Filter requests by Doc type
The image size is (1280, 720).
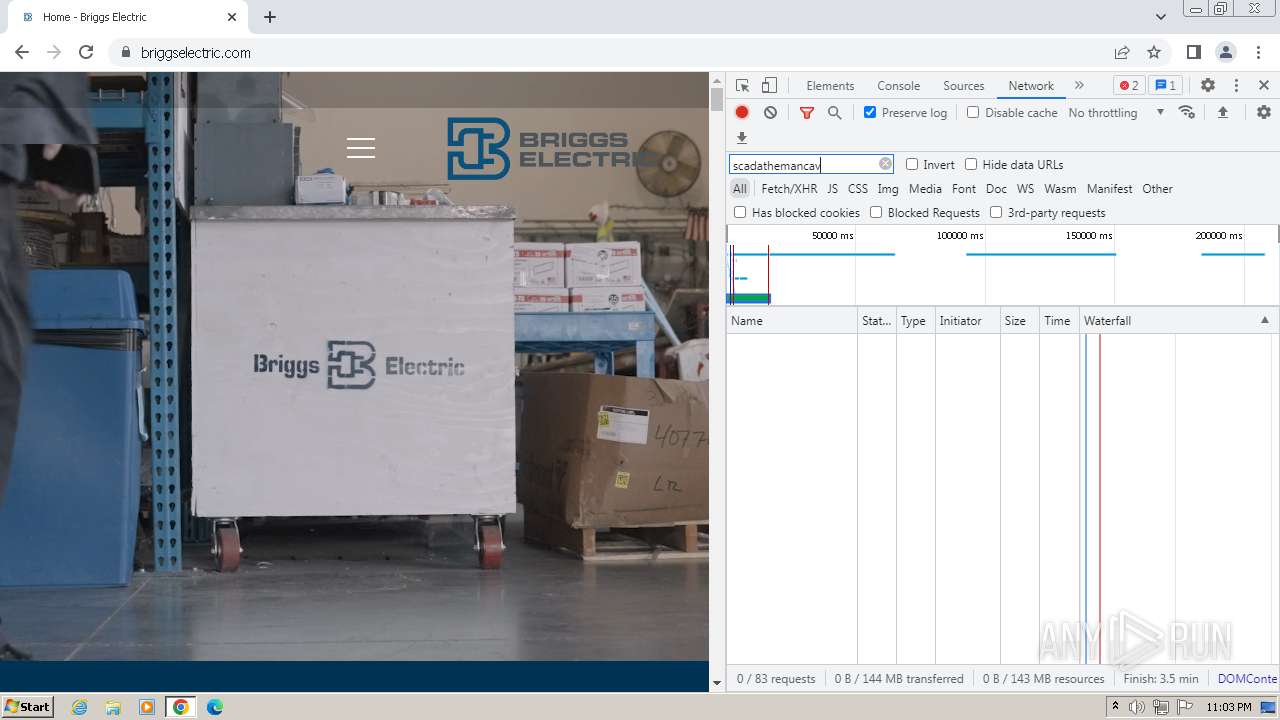(996, 189)
